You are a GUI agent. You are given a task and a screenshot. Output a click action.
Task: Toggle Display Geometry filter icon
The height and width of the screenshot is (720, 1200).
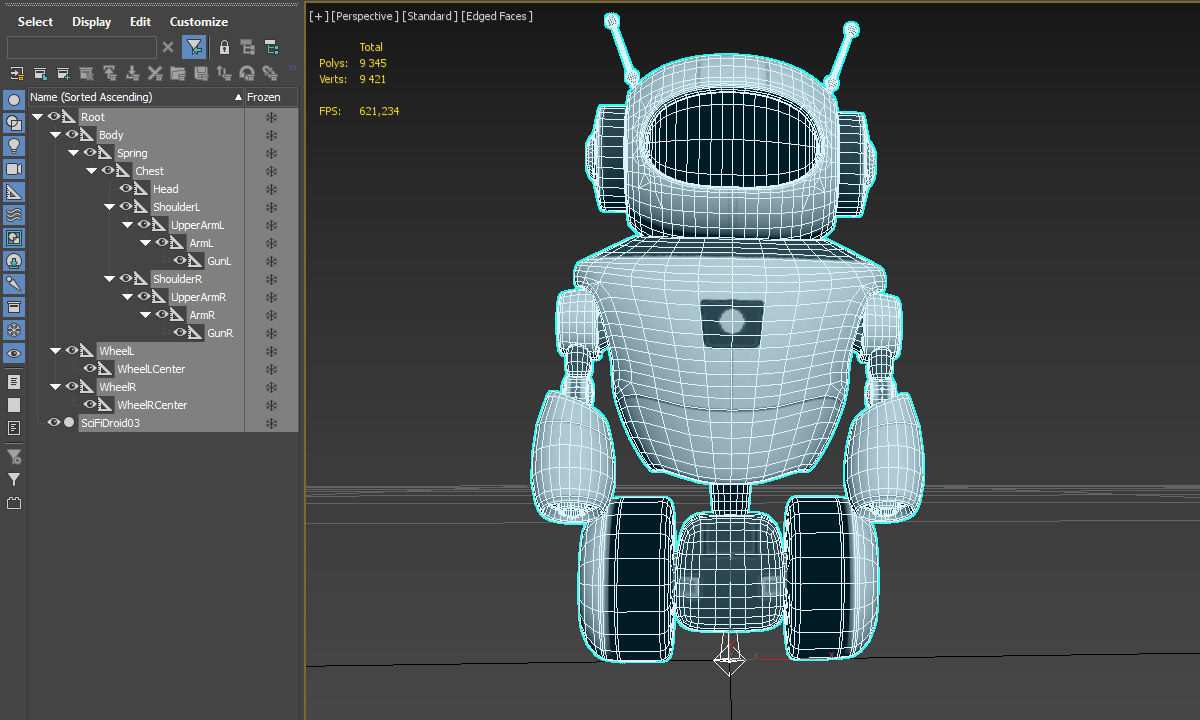pos(14,100)
